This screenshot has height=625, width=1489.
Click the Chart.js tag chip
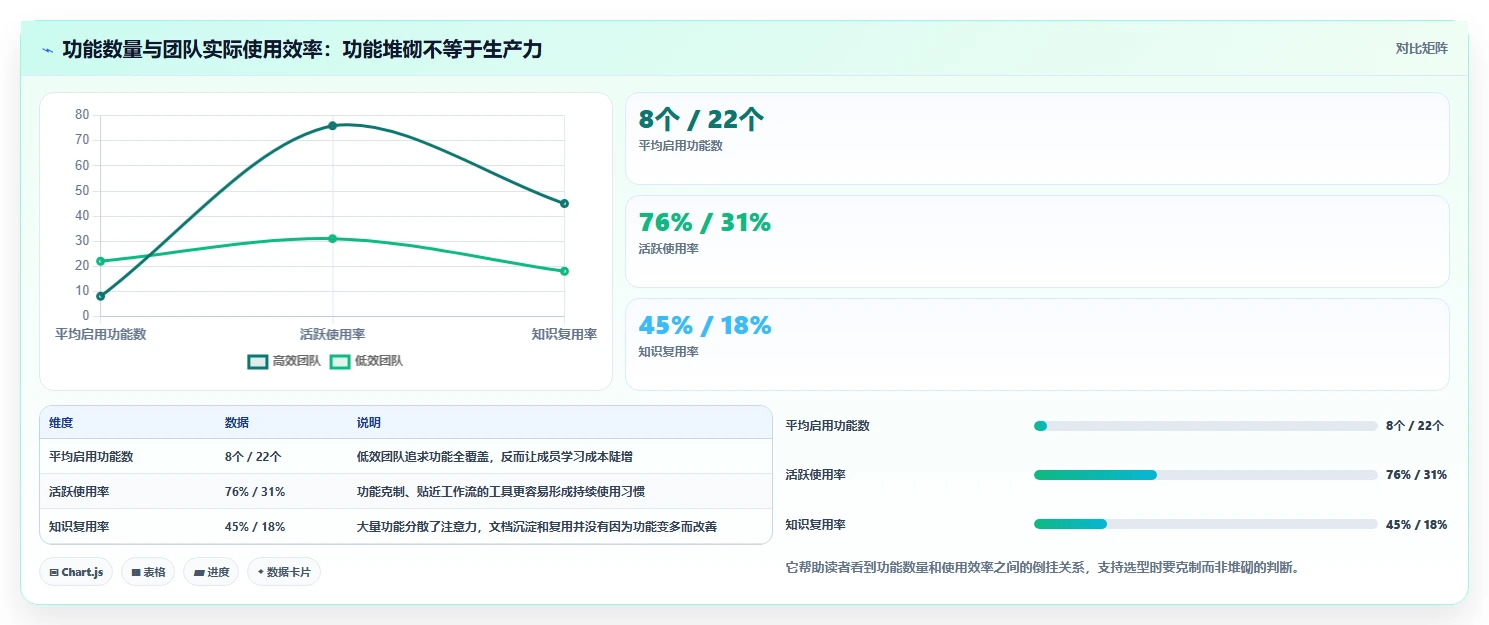tap(77, 572)
